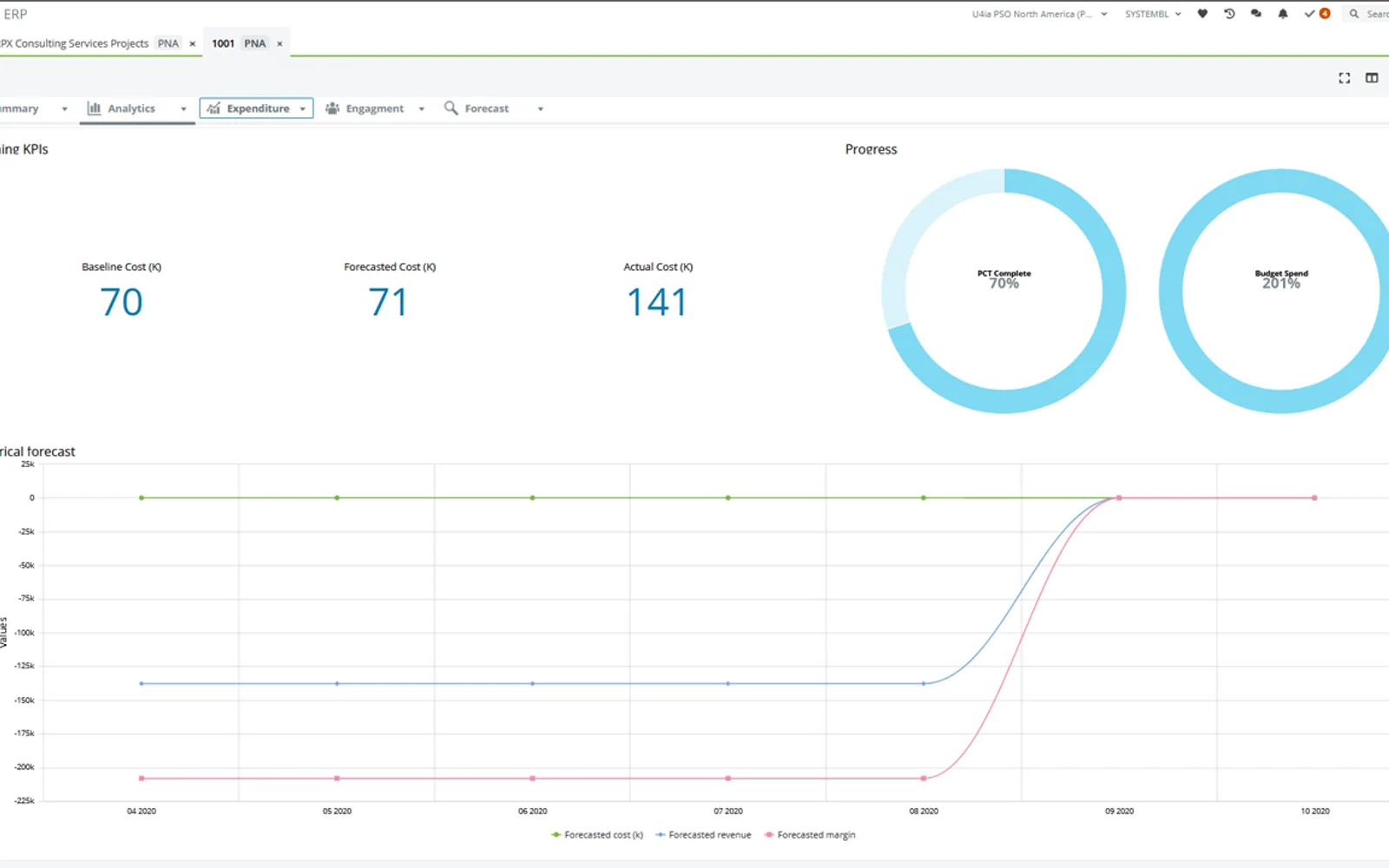Image resolution: width=1389 pixels, height=868 pixels.
Task: Expand the Engagment dropdown arrow
Action: [422, 109]
